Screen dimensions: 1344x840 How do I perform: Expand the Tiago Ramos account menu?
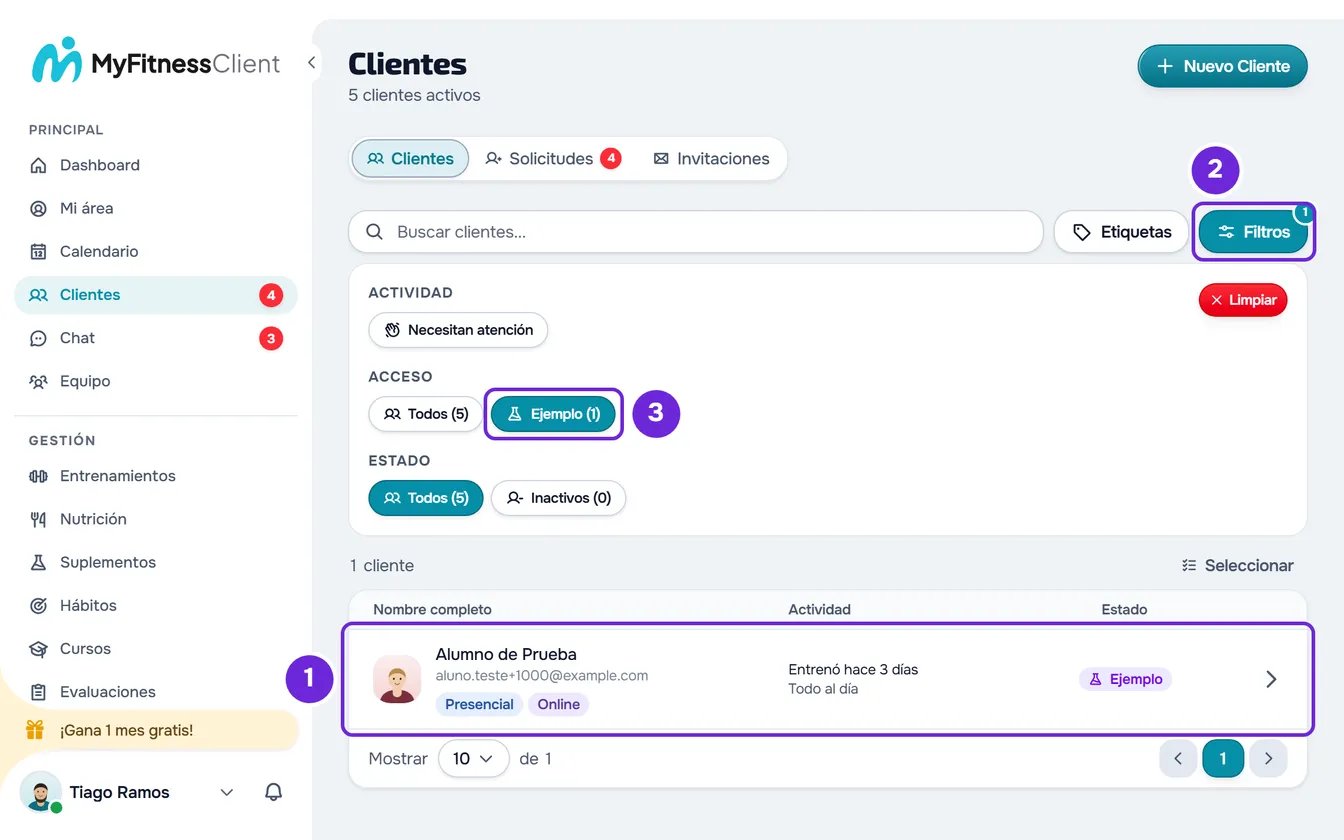tap(227, 792)
